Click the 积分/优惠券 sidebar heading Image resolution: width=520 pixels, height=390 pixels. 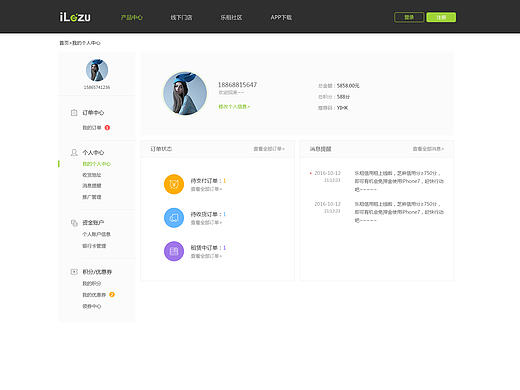[x=97, y=272]
